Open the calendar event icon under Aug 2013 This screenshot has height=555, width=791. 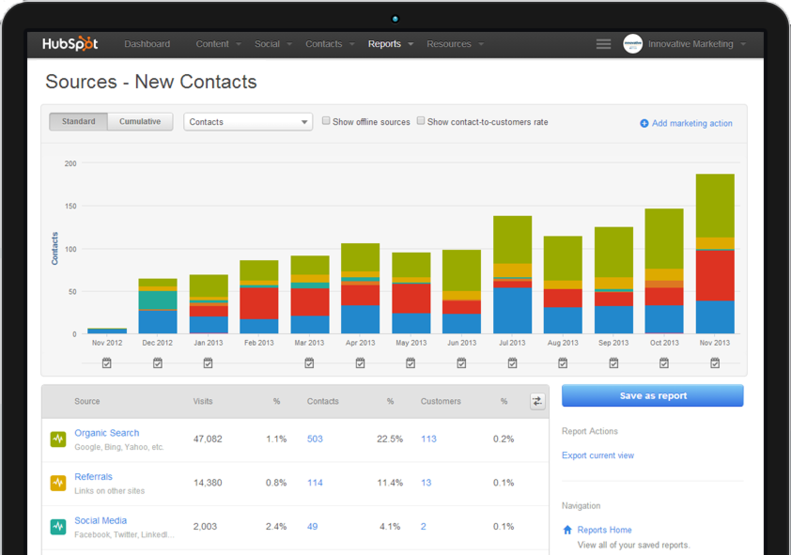pyautogui.click(x=563, y=363)
